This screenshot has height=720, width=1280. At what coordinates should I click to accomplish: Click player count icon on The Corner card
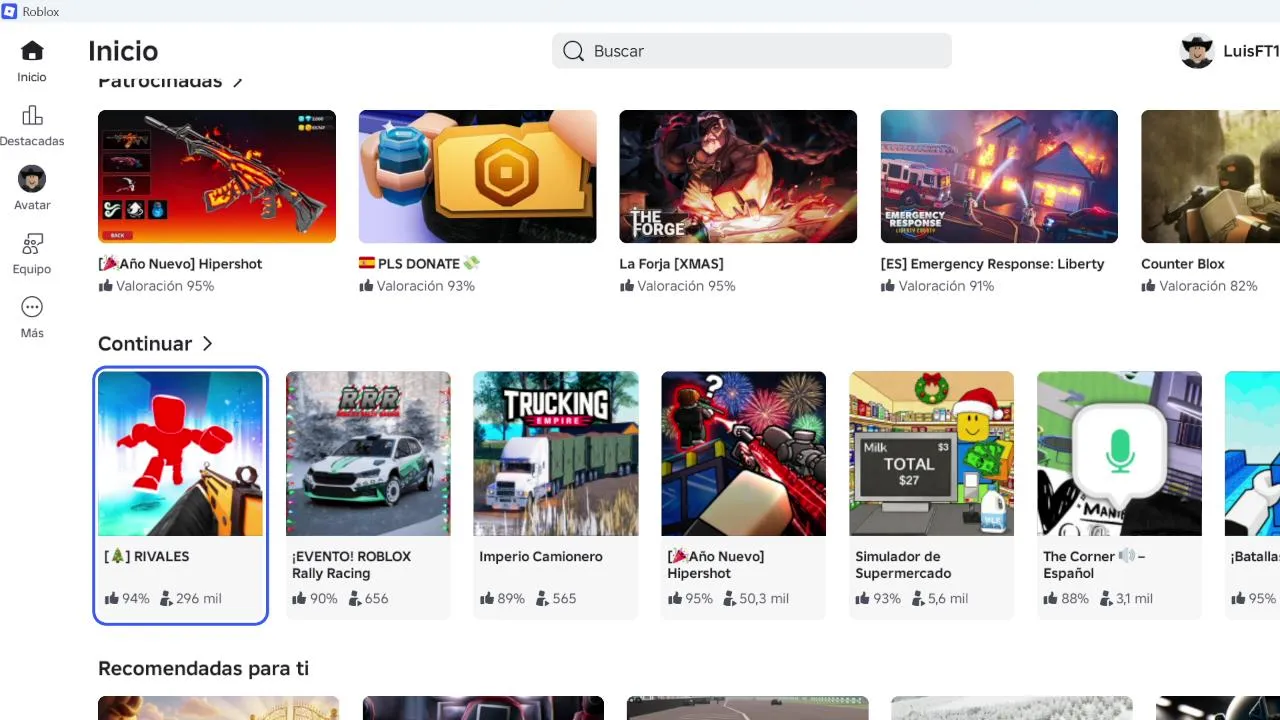point(1106,599)
